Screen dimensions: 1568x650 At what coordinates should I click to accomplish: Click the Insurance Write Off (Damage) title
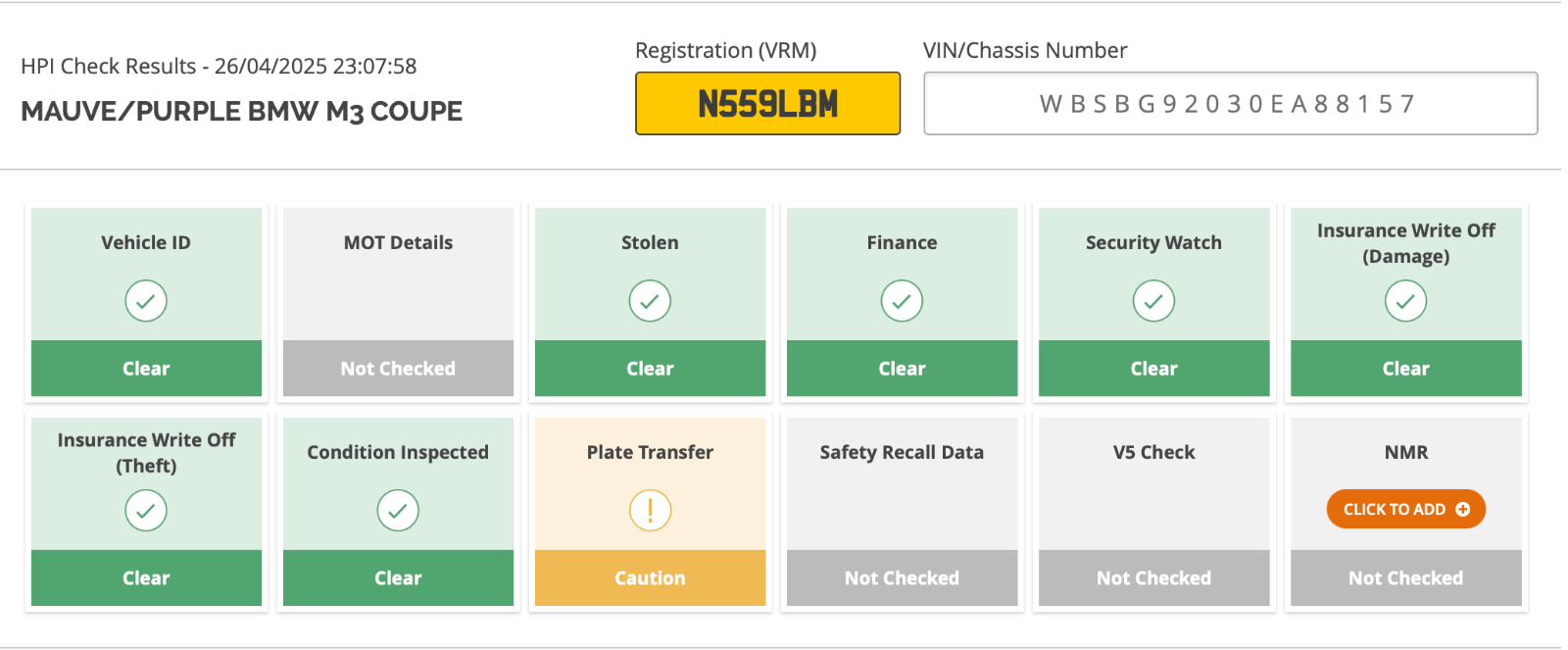click(1405, 243)
